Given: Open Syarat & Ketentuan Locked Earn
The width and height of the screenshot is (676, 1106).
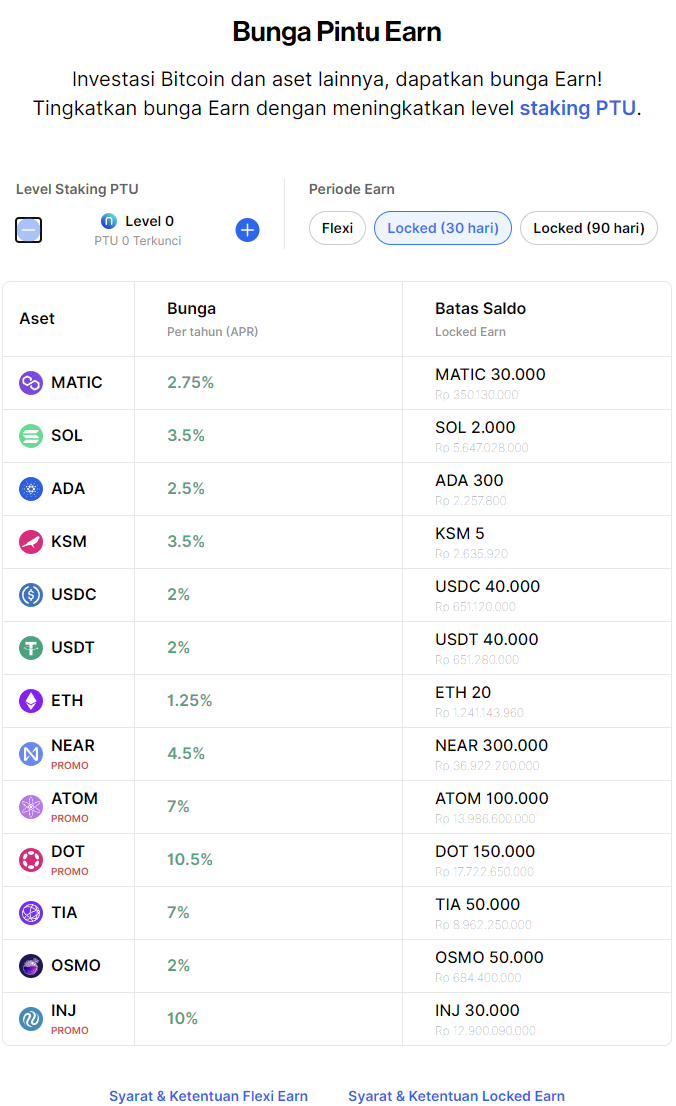Looking at the screenshot, I should pos(457,1096).
